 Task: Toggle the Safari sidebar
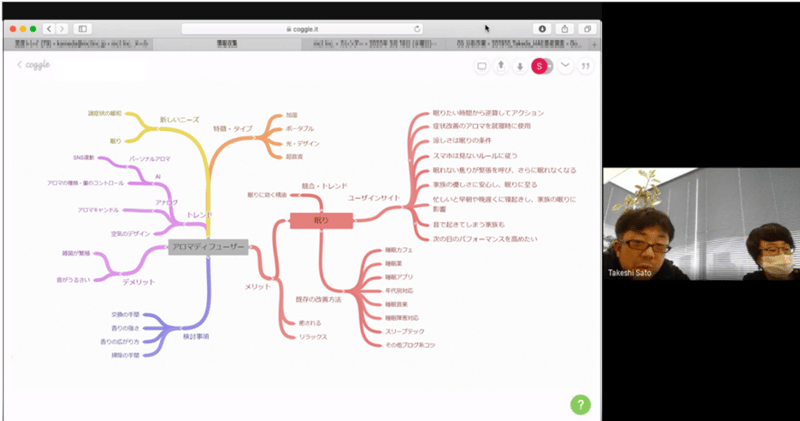83,29
